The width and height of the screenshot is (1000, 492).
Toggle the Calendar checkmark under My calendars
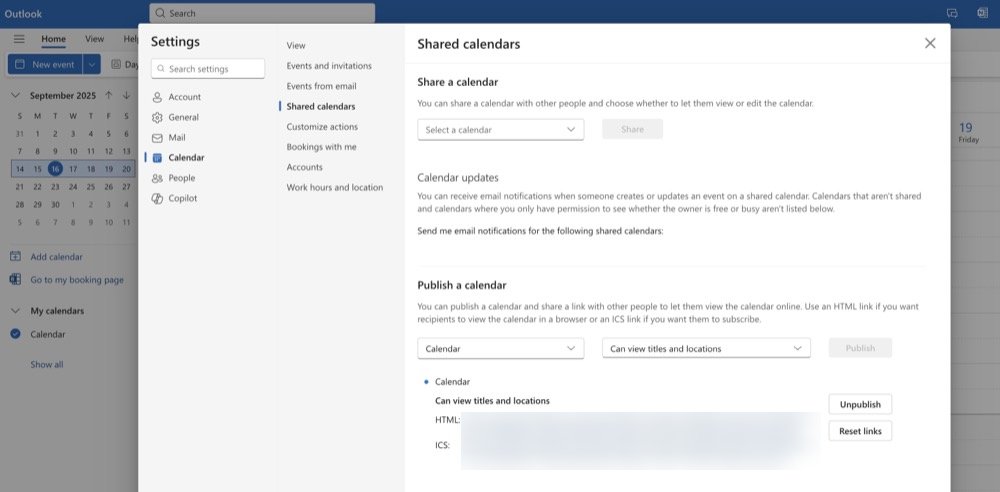(15, 334)
